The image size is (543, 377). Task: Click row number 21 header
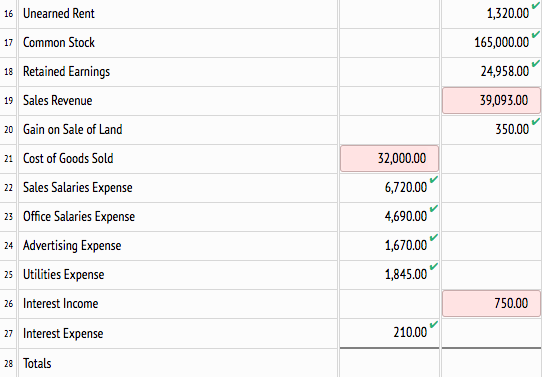pos(8,159)
